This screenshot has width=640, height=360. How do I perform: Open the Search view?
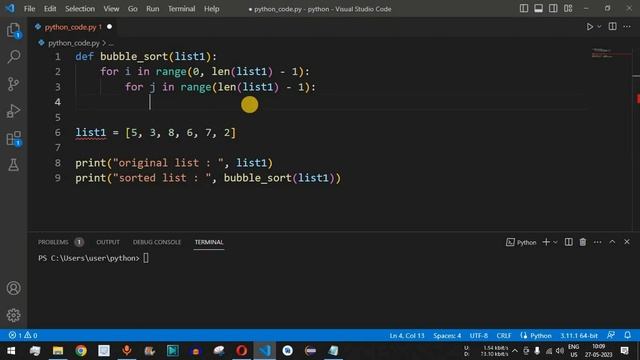(13, 57)
